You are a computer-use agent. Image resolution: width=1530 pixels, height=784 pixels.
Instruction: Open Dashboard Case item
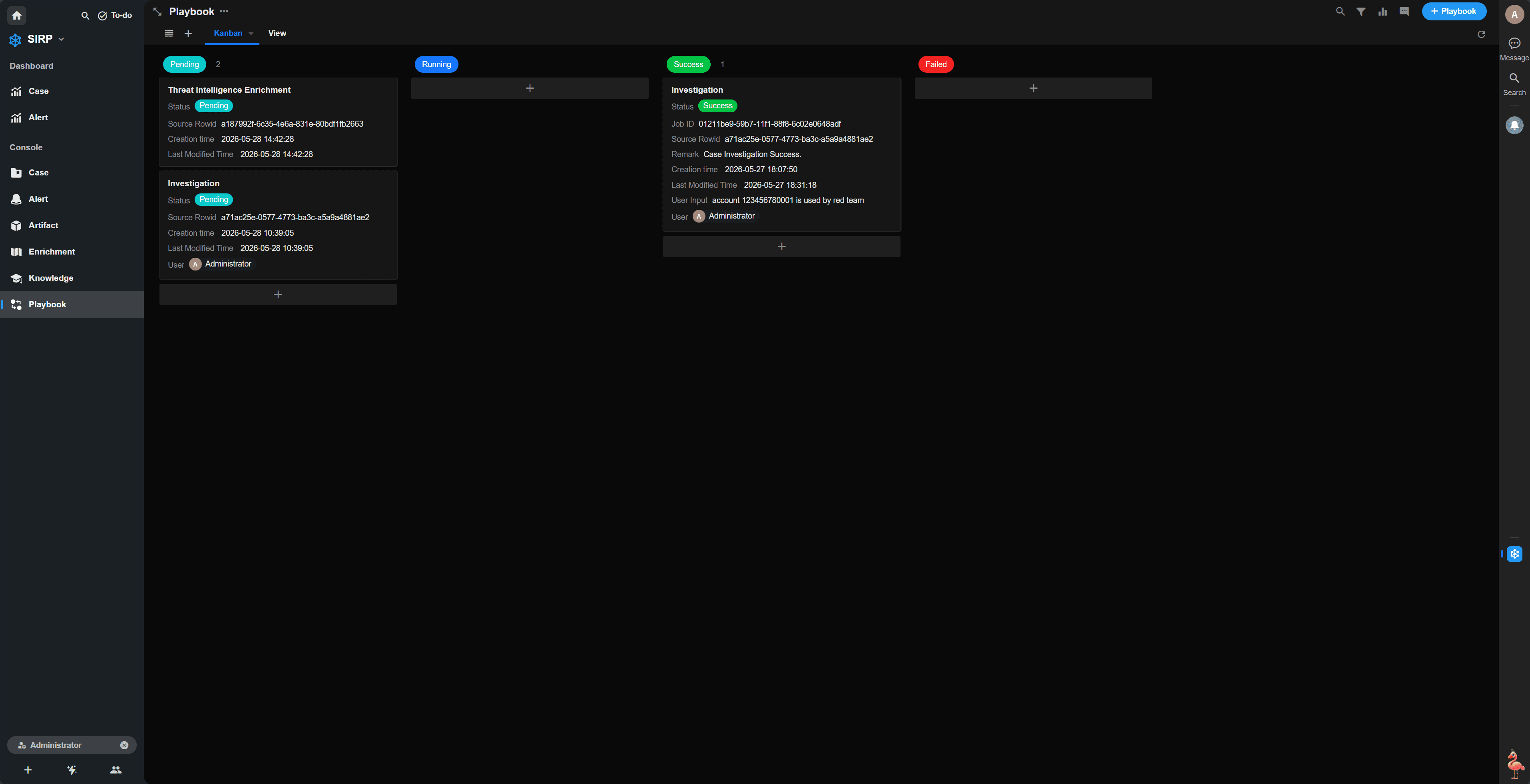coord(72,91)
